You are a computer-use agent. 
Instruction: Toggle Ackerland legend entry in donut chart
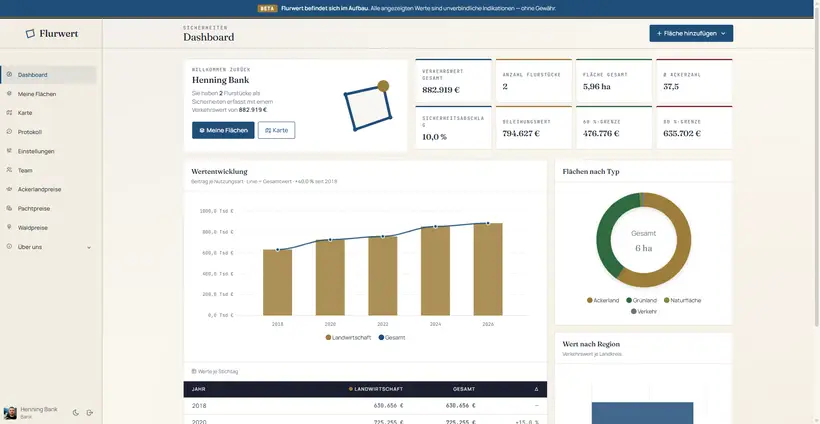pos(603,301)
